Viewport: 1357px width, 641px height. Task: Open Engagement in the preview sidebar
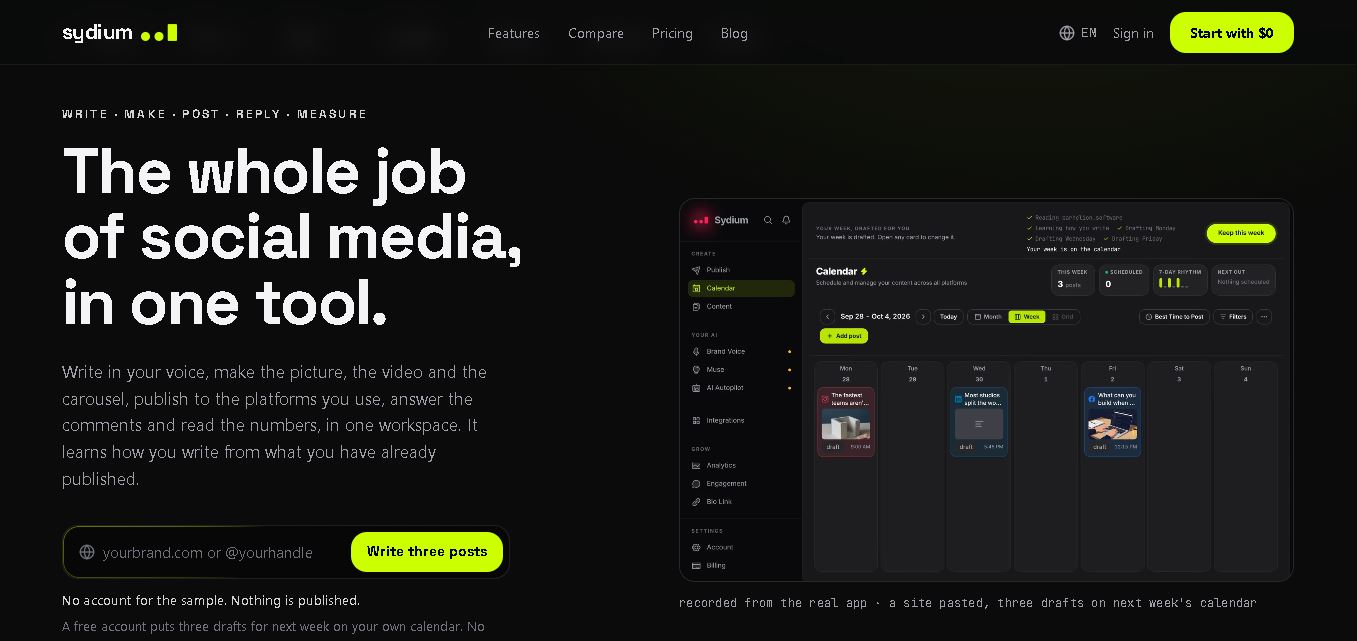741,484
